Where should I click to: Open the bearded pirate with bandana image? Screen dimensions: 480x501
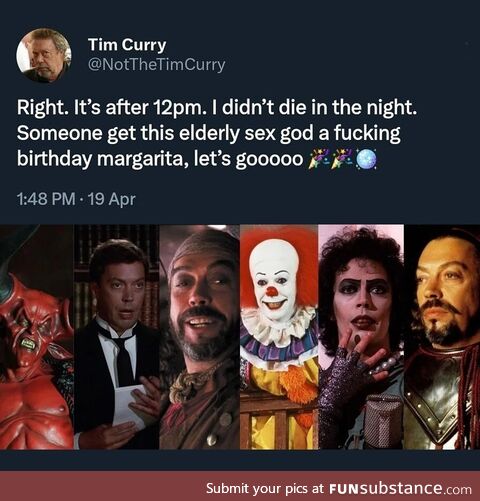tap(200, 337)
